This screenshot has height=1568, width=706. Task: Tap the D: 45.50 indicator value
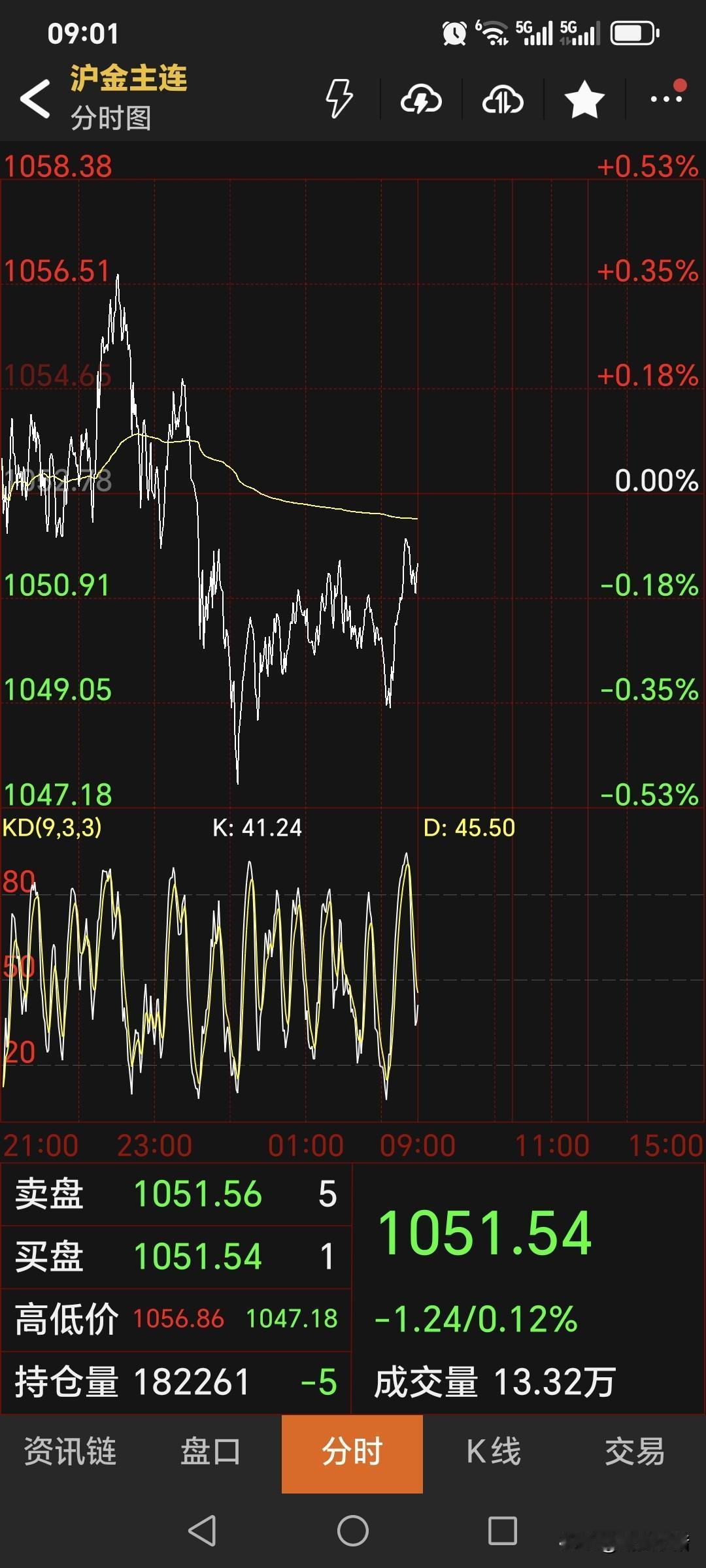click(469, 828)
